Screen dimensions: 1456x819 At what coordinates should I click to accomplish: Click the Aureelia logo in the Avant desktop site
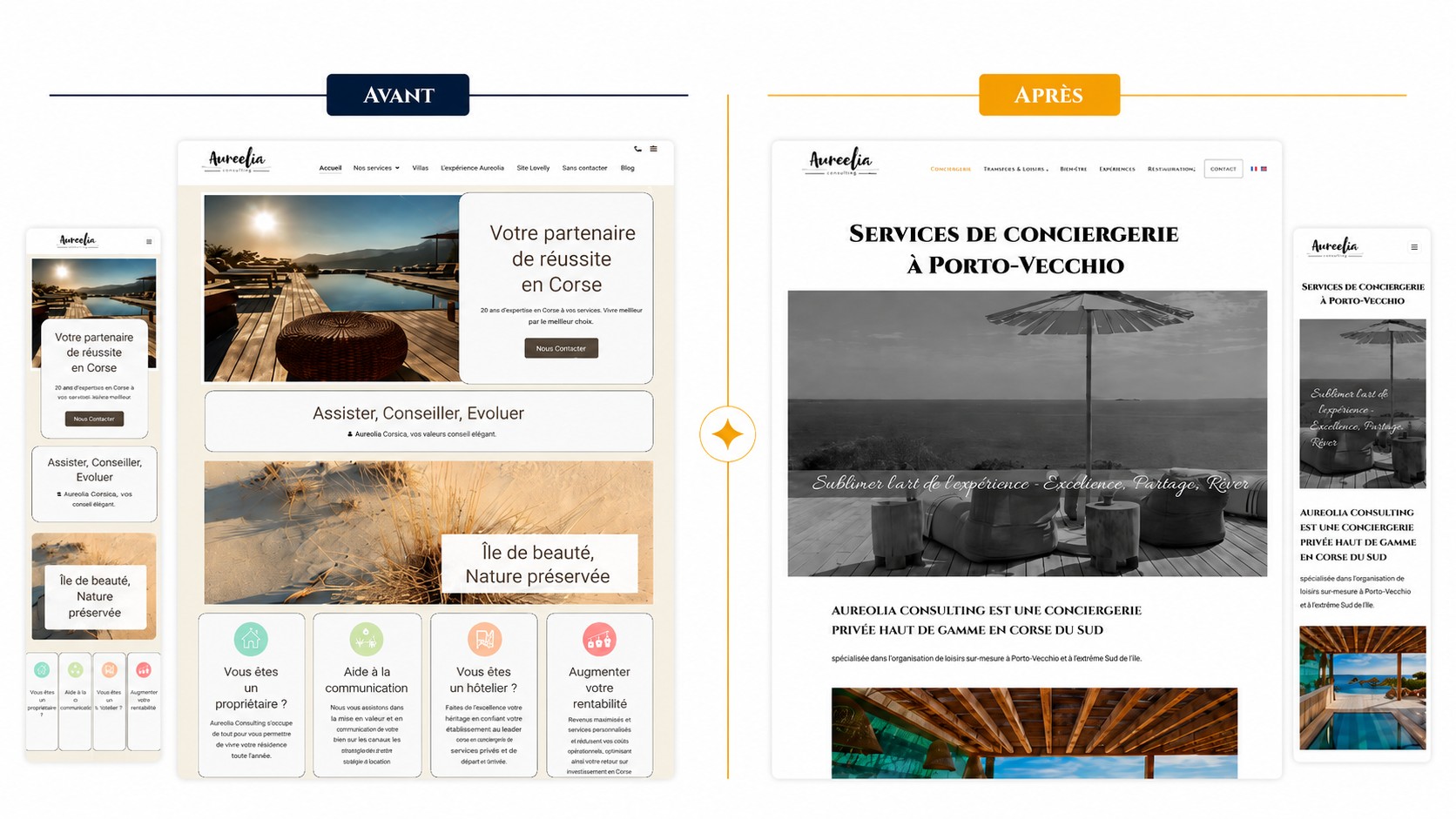coord(236,161)
